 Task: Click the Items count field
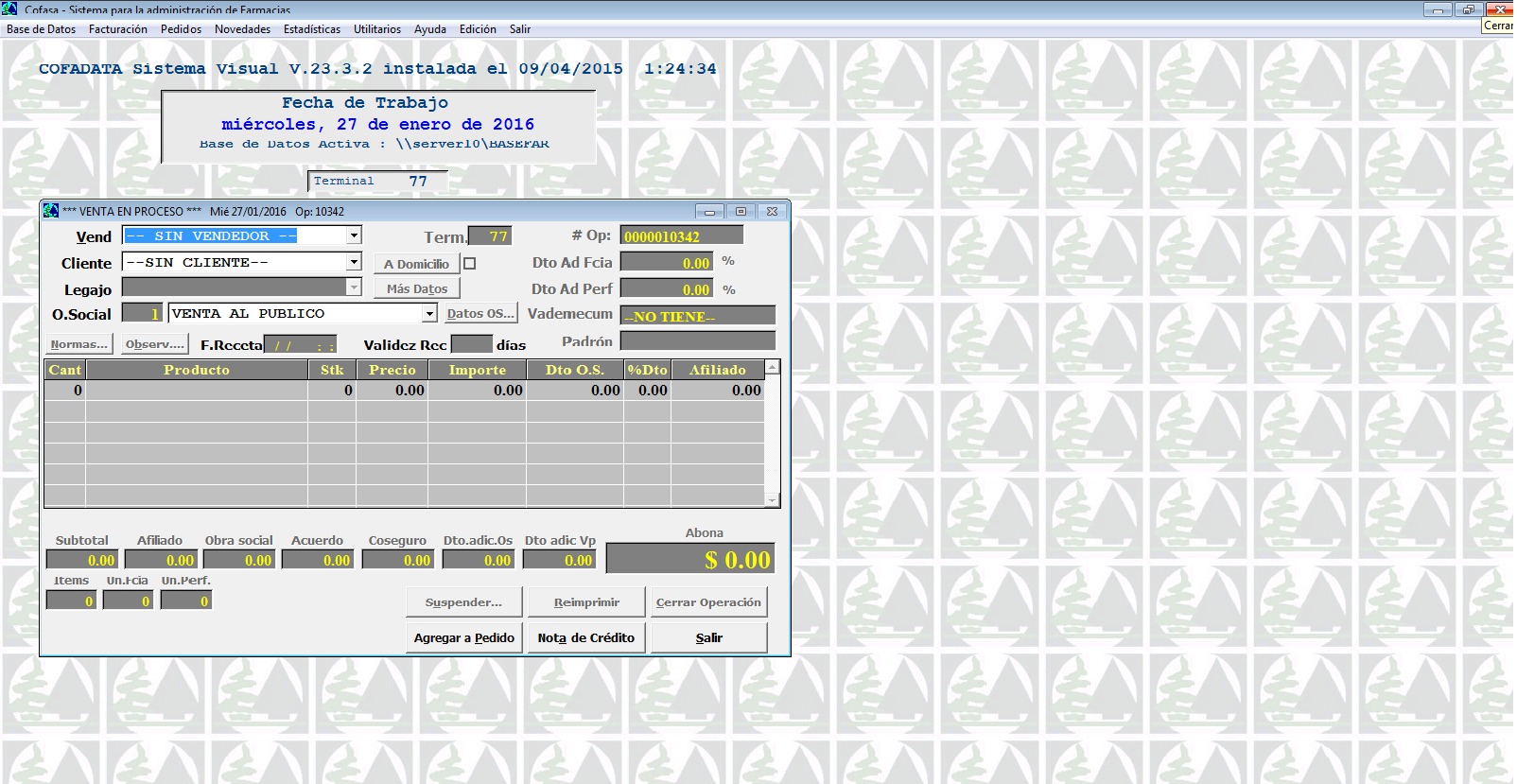[71, 601]
